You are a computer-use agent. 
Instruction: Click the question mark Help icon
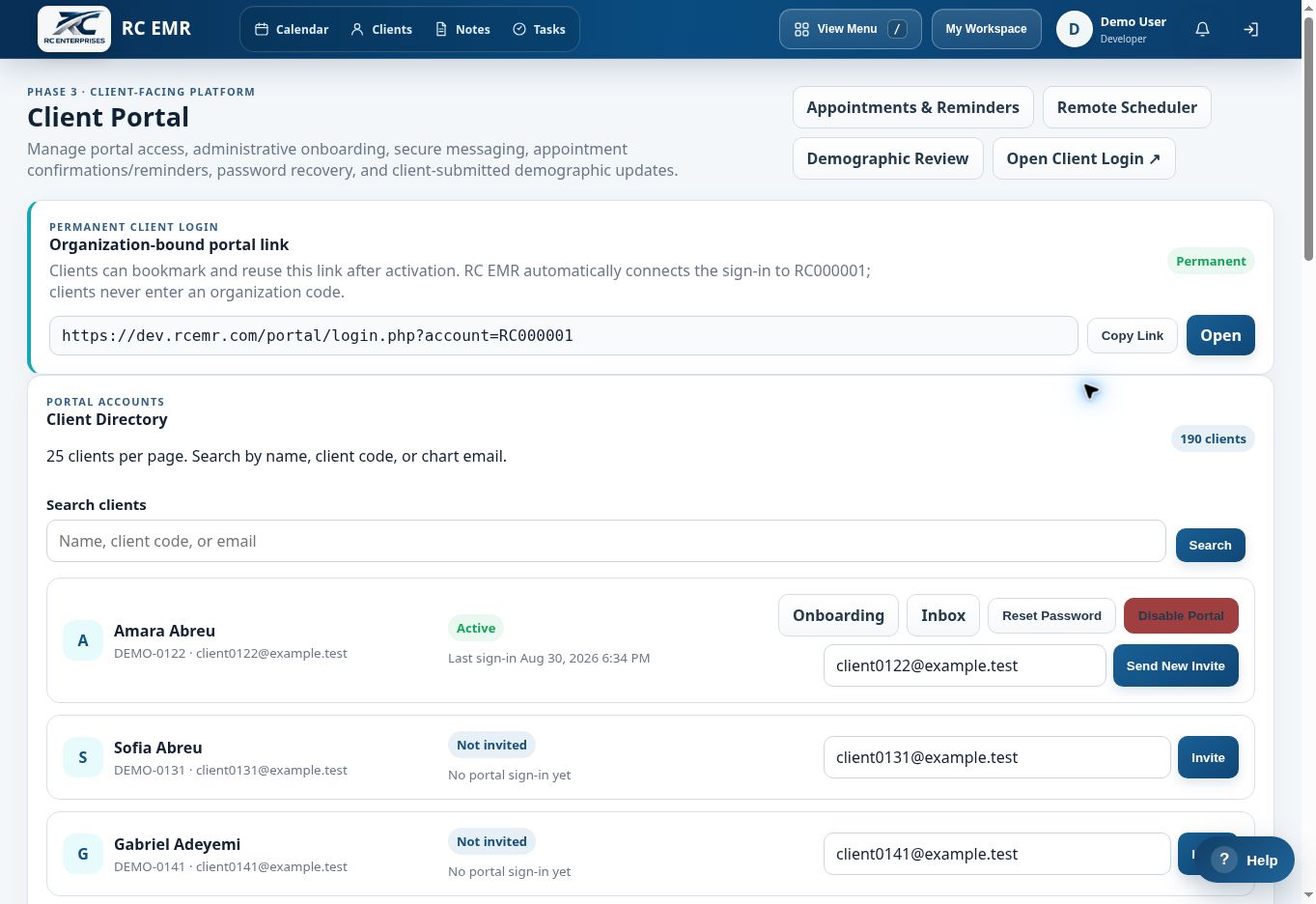(1223, 860)
